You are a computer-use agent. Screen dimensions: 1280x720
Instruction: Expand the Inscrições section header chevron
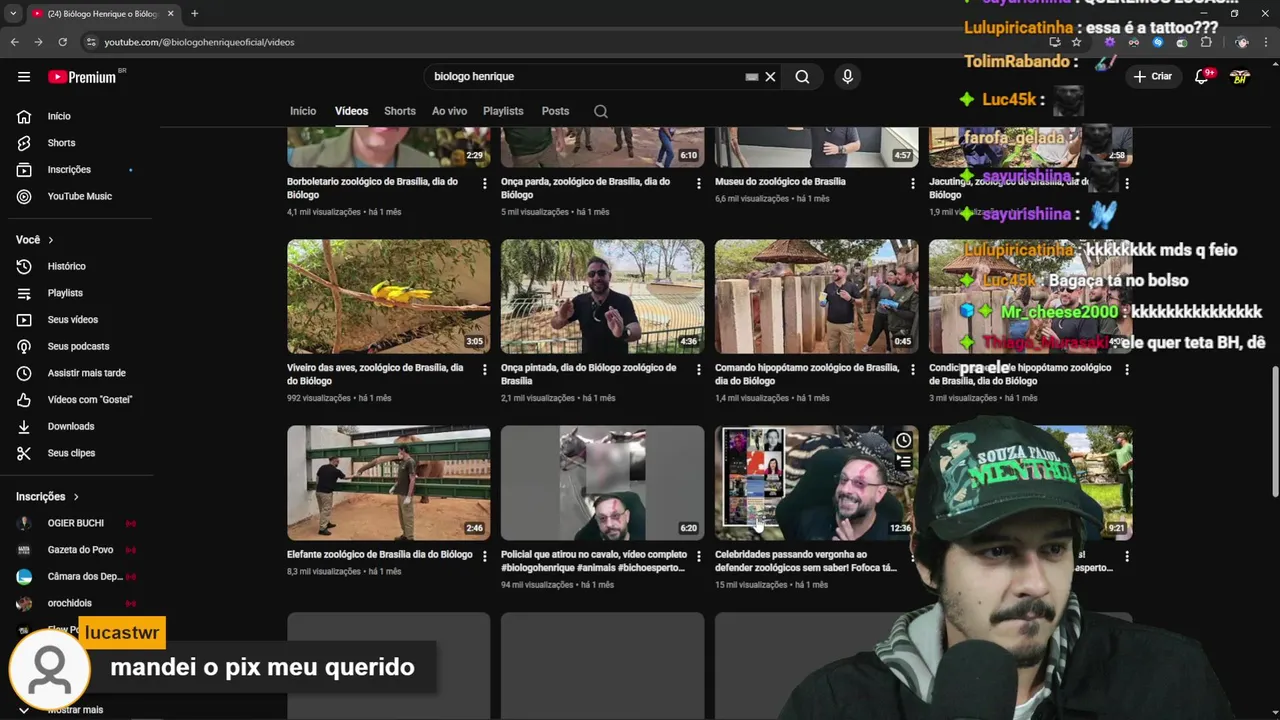pos(75,497)
